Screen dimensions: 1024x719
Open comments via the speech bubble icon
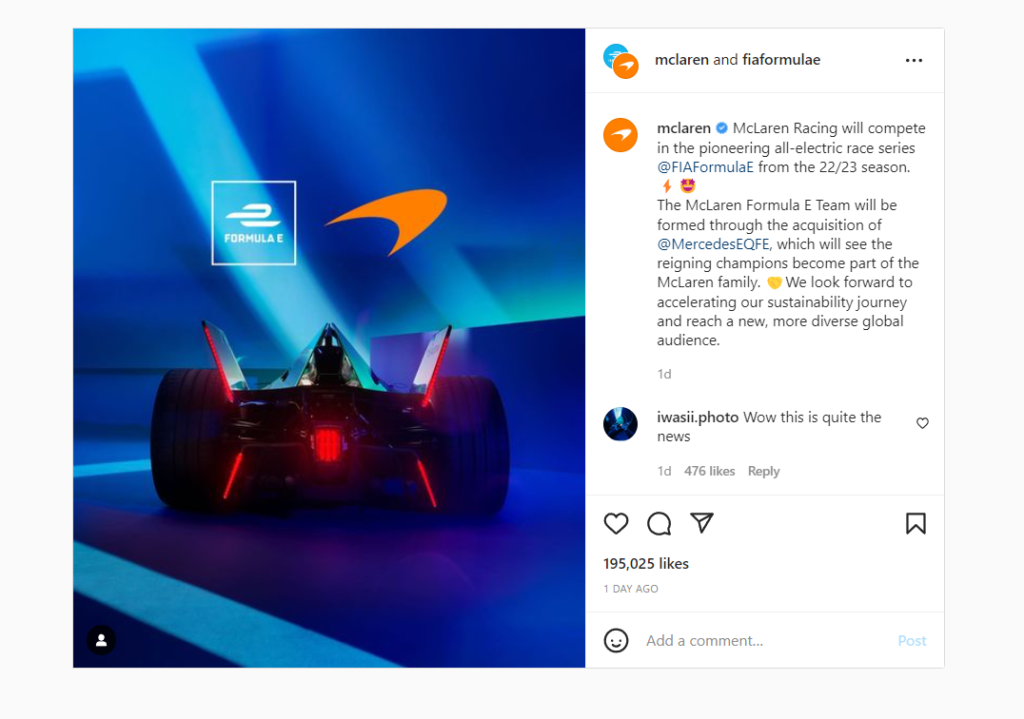click(659, 524)
